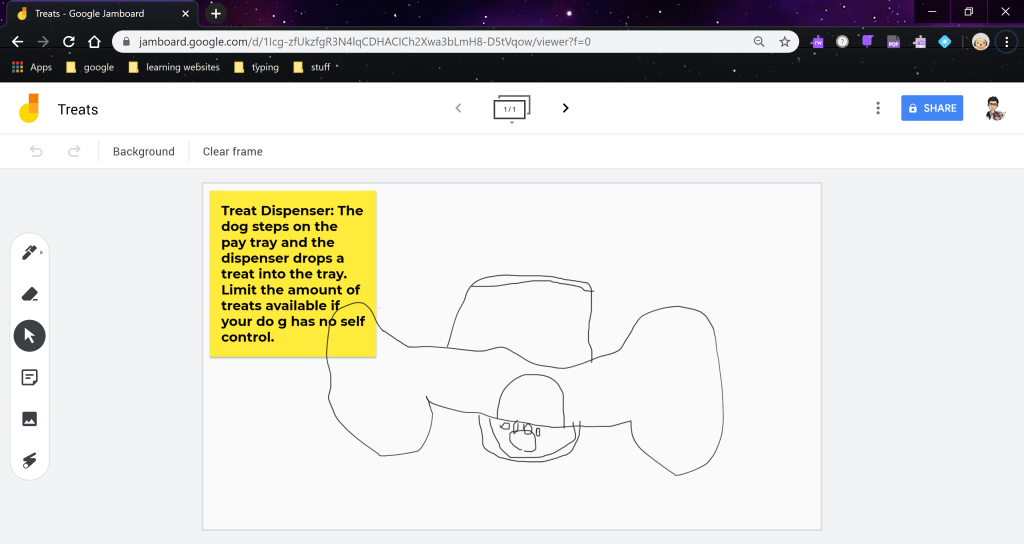
Task: Click the blue SHARE button
Action: [932, 108]
